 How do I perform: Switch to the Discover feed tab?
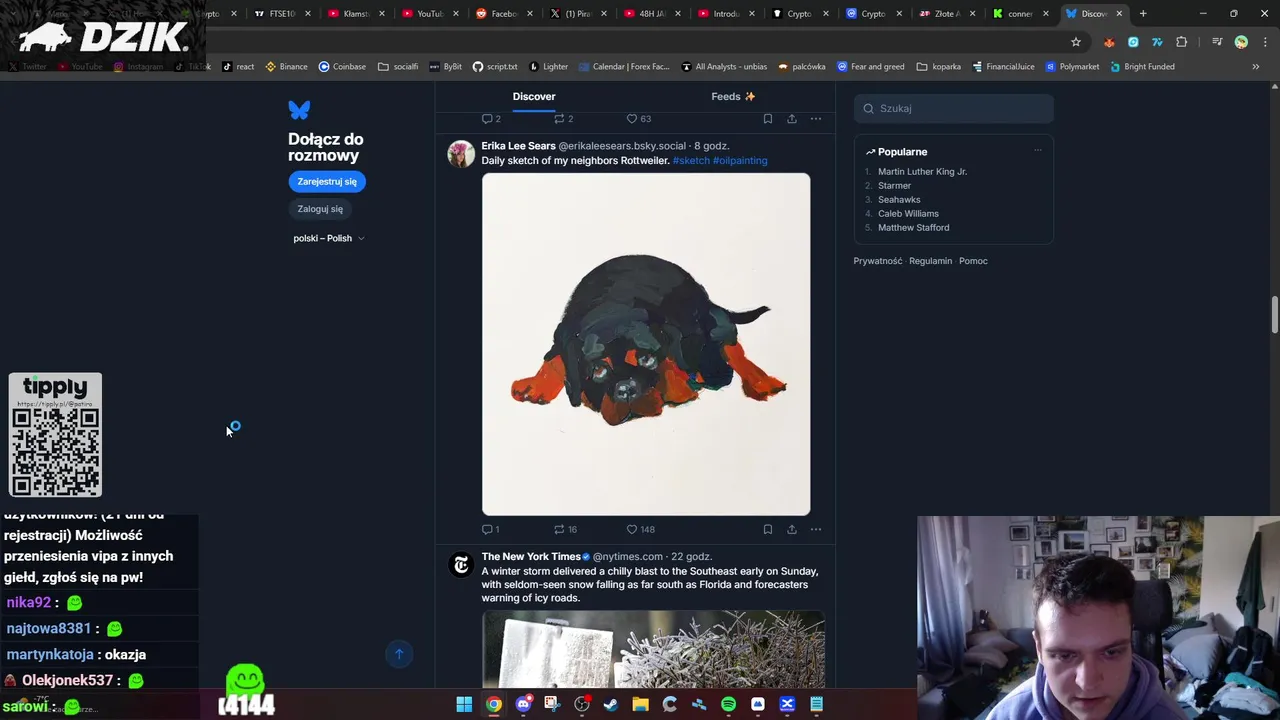(534, 96)
